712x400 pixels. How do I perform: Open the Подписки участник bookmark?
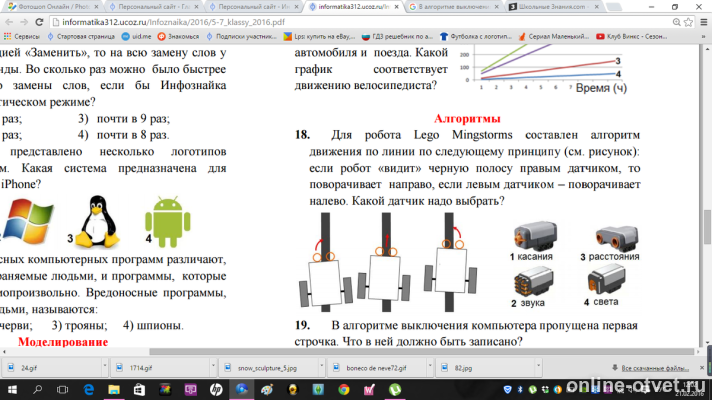click(x=241, y=36)
